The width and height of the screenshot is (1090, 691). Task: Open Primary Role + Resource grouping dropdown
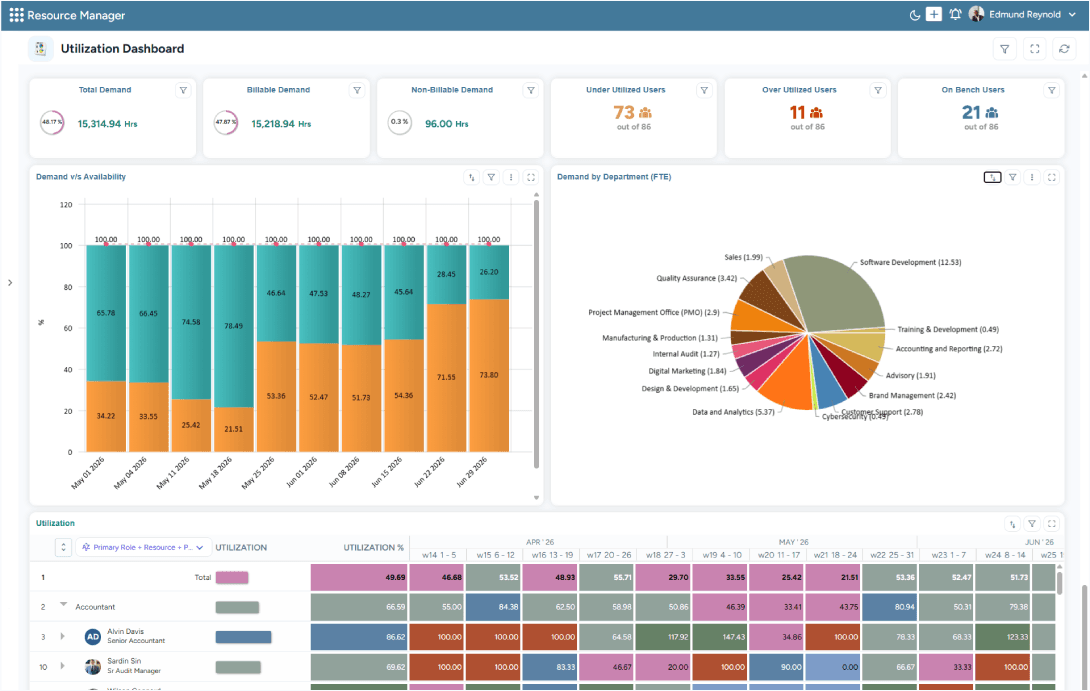143,547
